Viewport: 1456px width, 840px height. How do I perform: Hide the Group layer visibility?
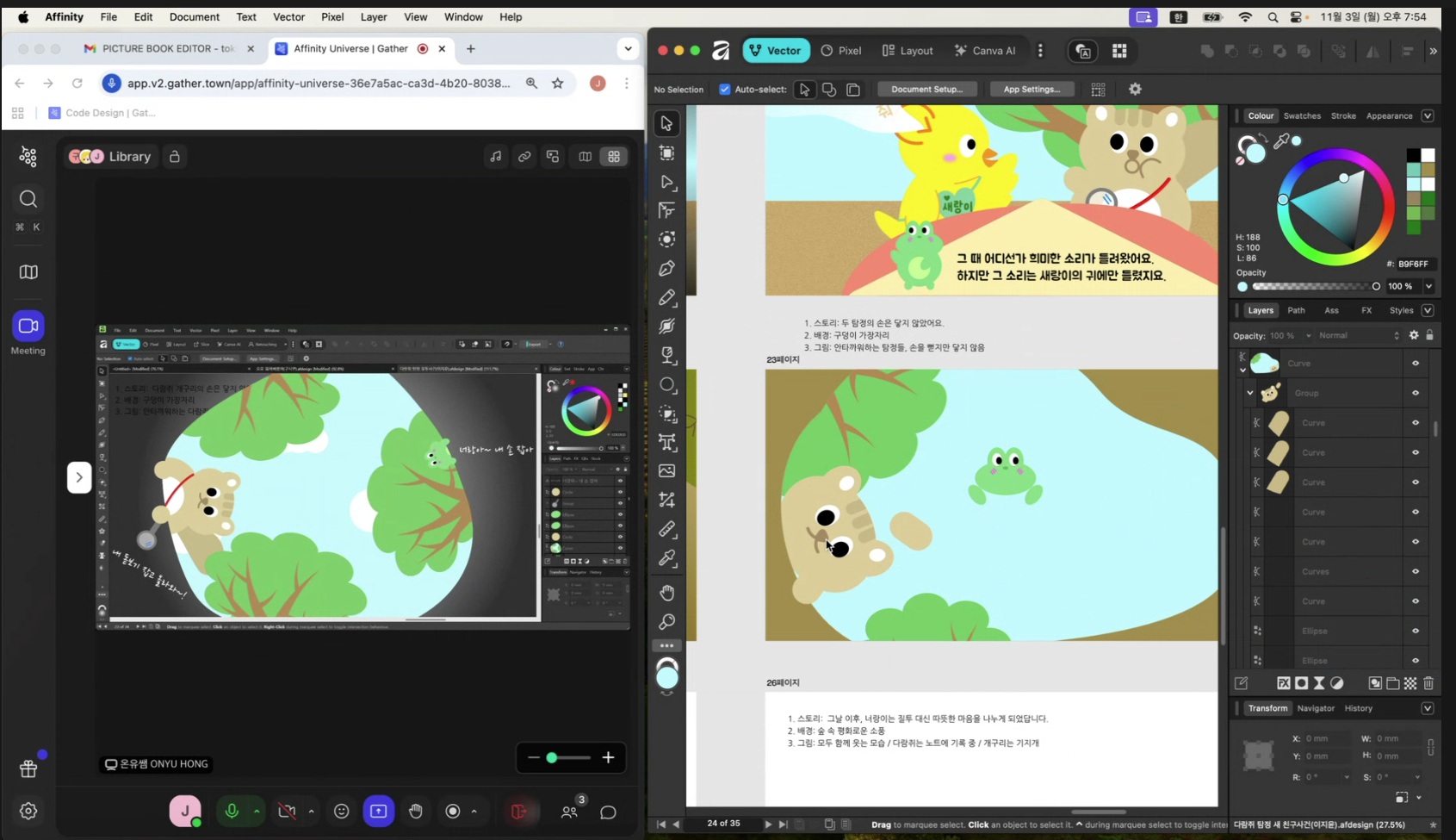coord(1416,393)
